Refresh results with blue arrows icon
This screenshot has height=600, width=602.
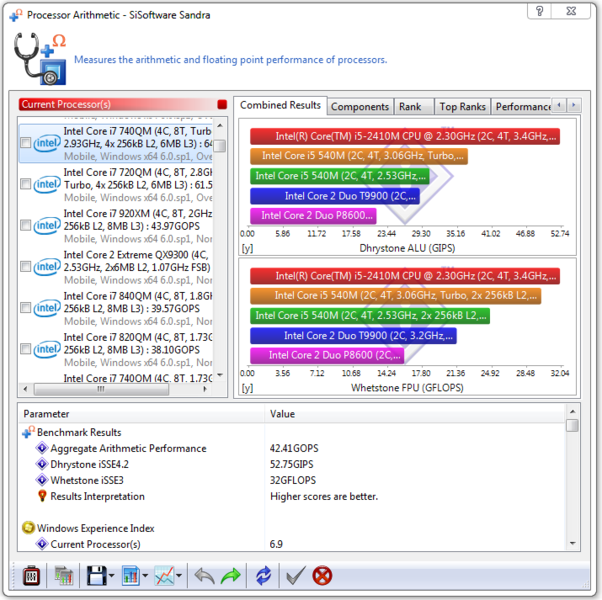pyautogui.click(x=263, y=576)
